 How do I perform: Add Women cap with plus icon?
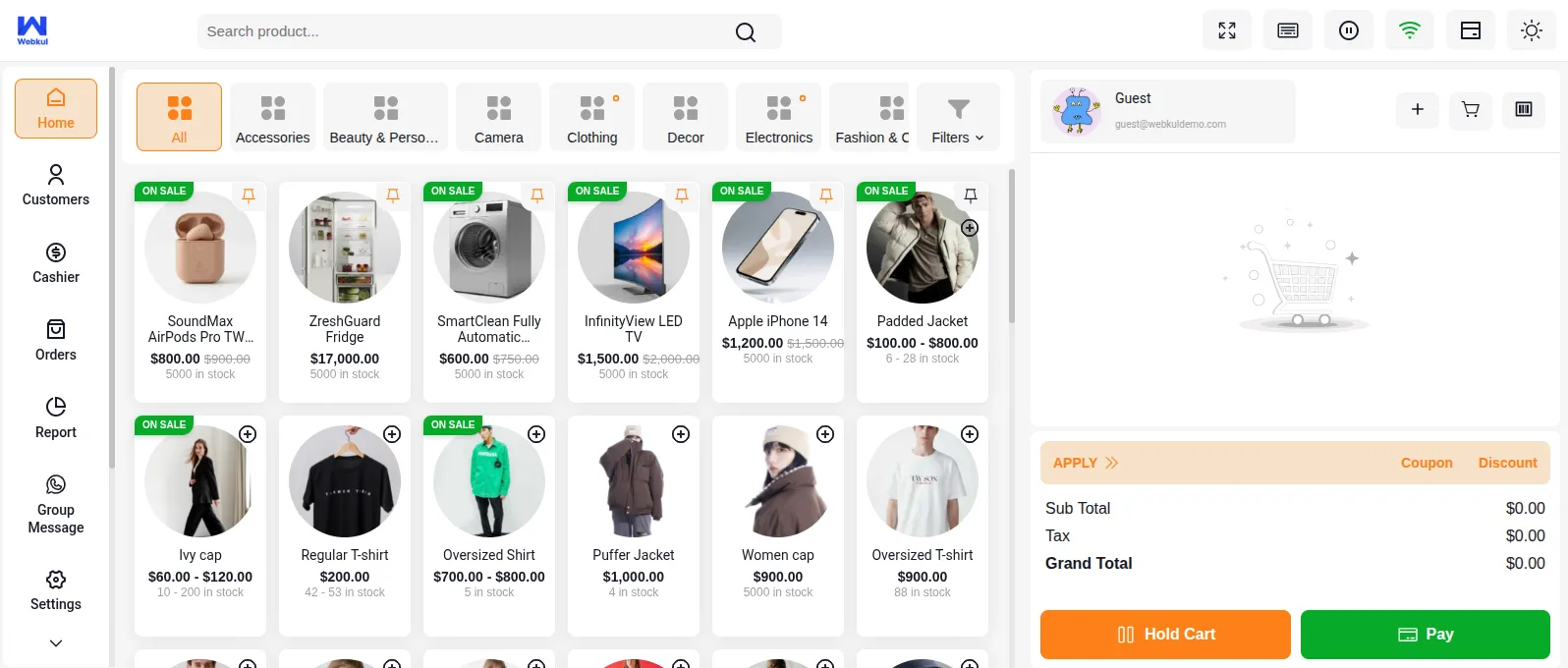(825, 434)
